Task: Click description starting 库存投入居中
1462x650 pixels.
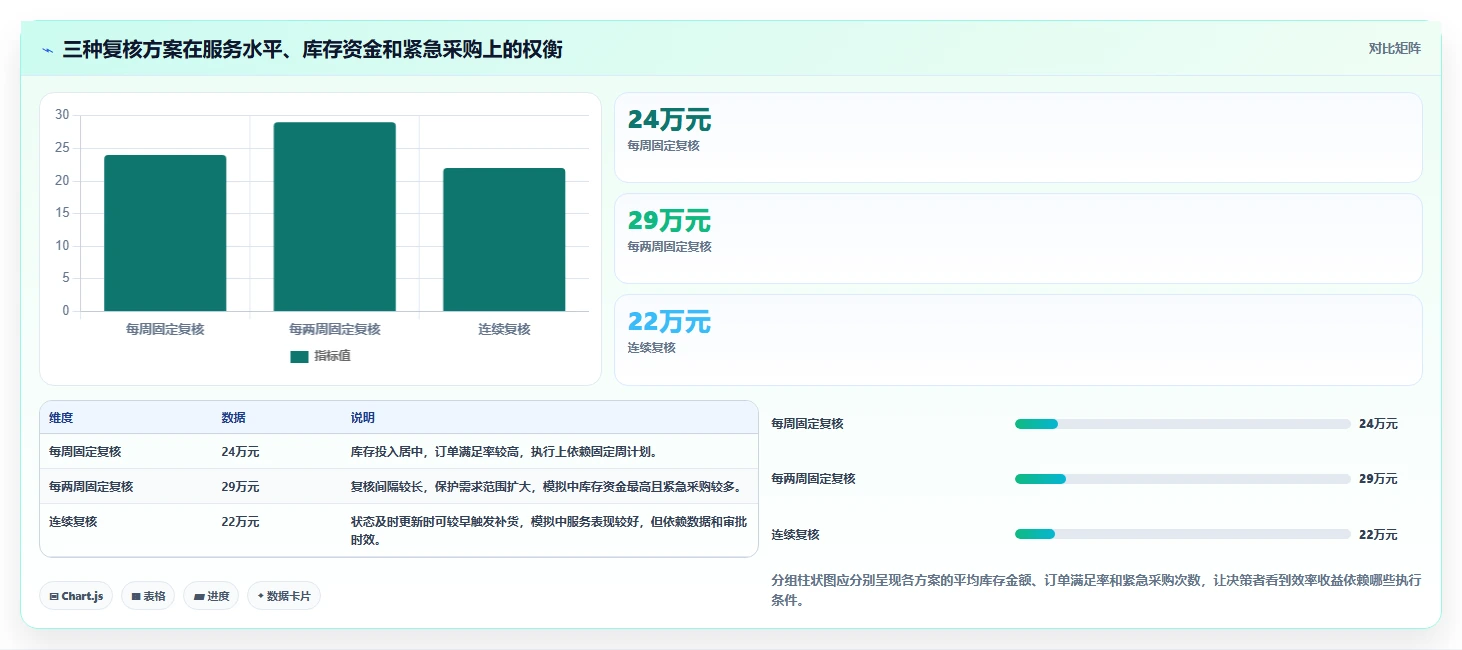Action: coord(503,452)
